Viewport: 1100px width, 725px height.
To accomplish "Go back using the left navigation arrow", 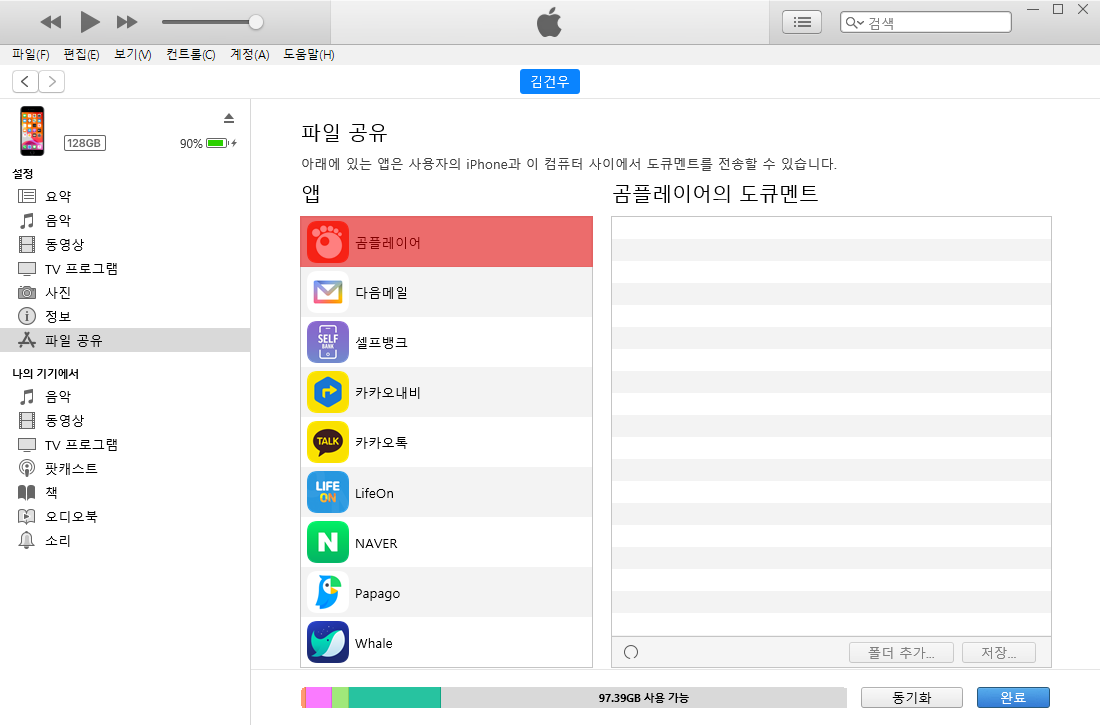I will (24, 81).
